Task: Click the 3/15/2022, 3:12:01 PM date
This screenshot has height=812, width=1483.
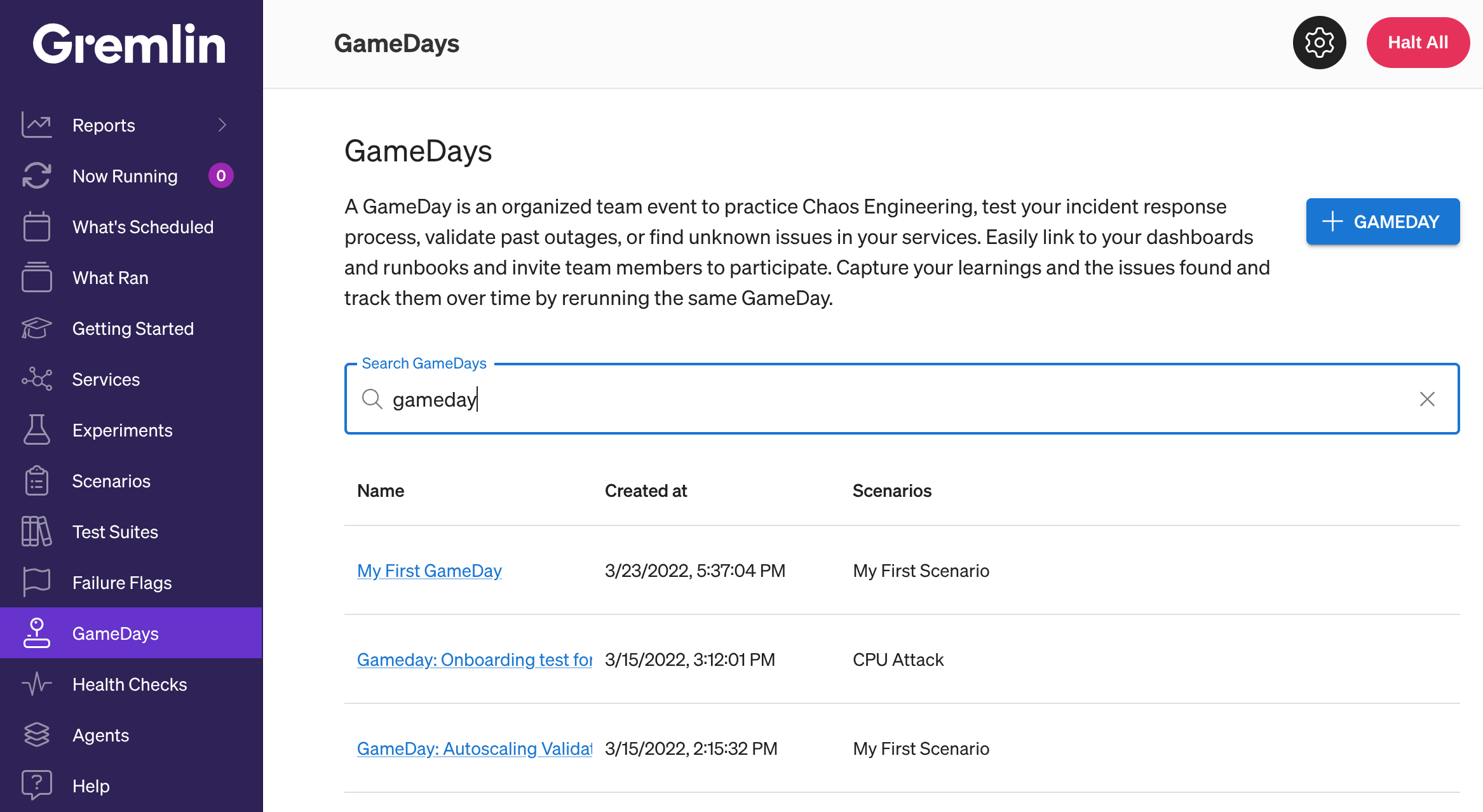Action: [690, 660]
